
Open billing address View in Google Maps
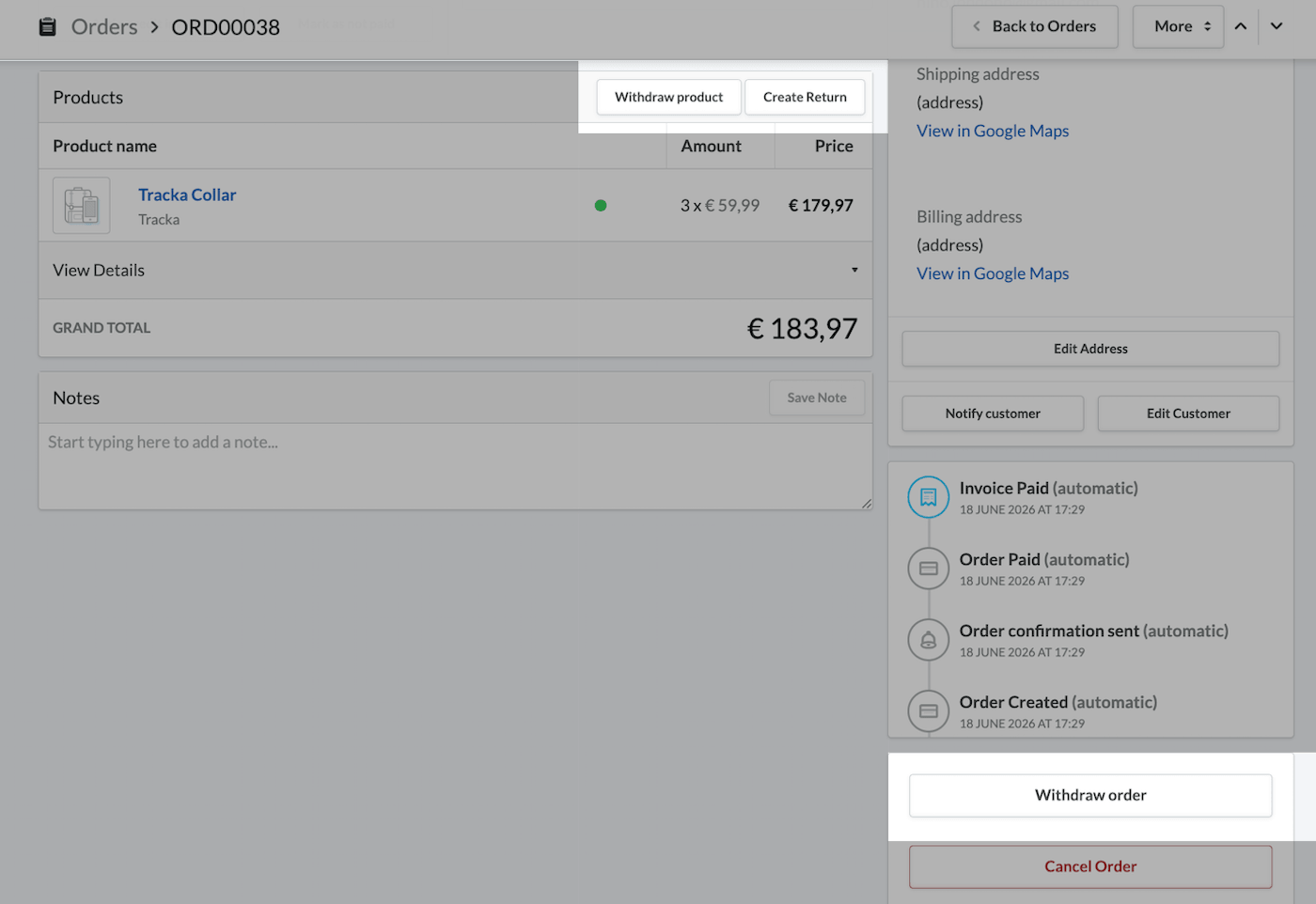point(993,273)
